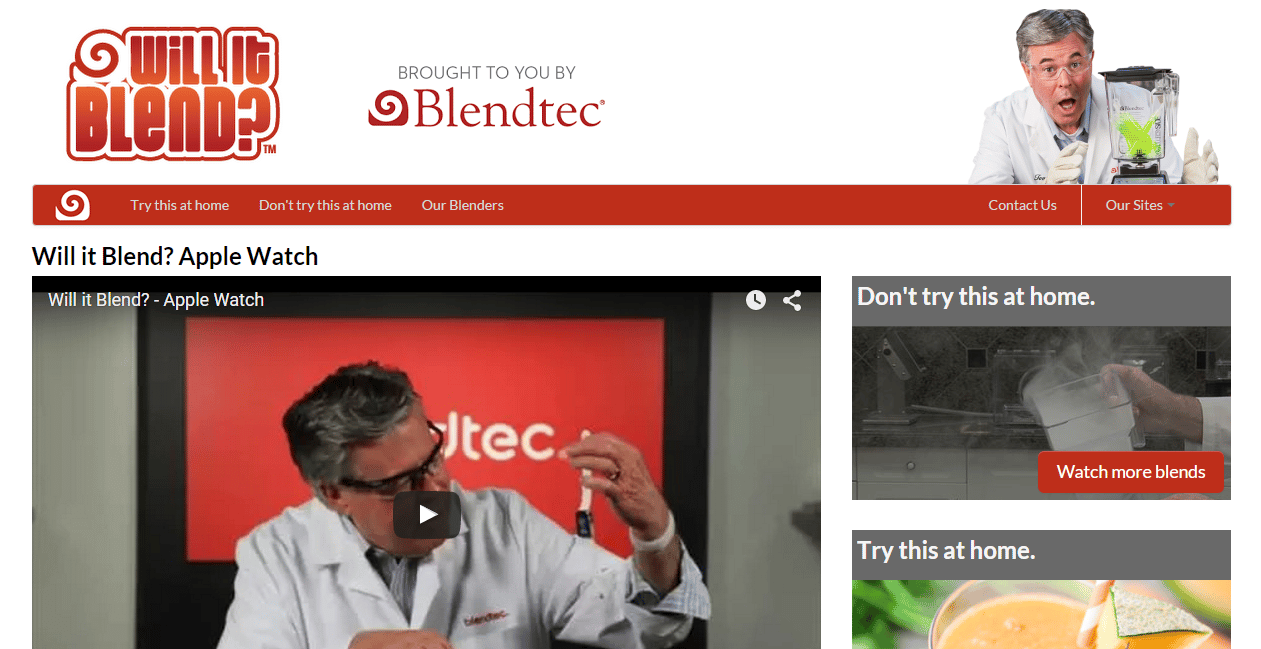Click the man with the blender header image
The image size is (1261, 649).
(1093, 97)
